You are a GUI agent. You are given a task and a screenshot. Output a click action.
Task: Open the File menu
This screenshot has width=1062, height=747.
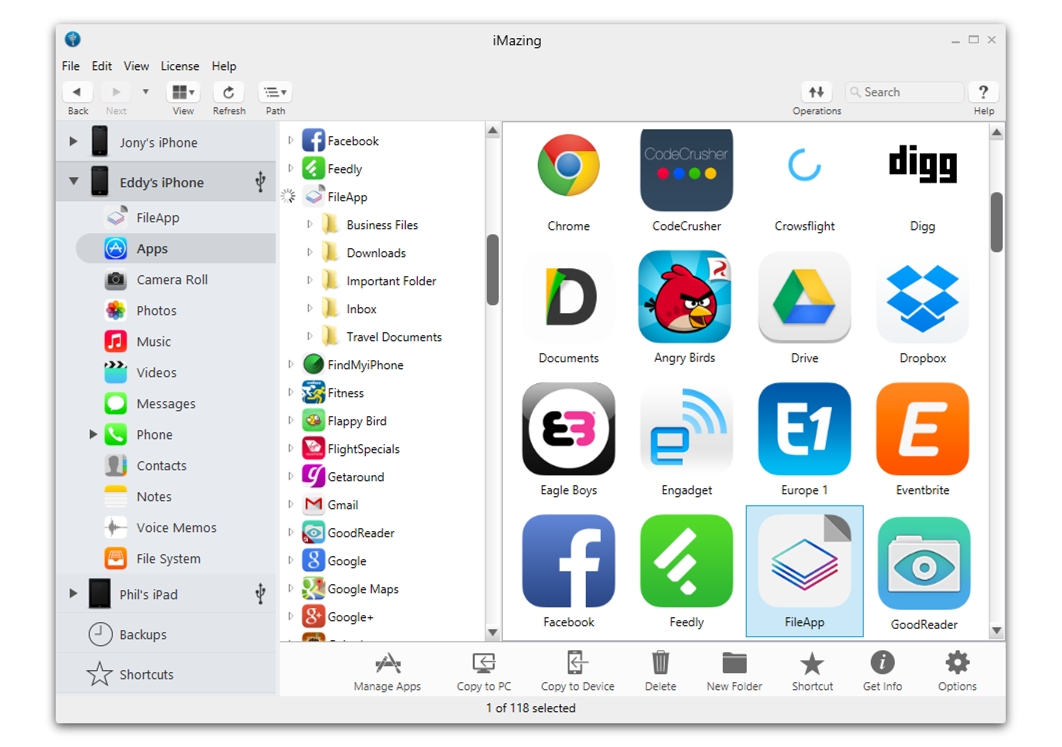click(70, 66)
